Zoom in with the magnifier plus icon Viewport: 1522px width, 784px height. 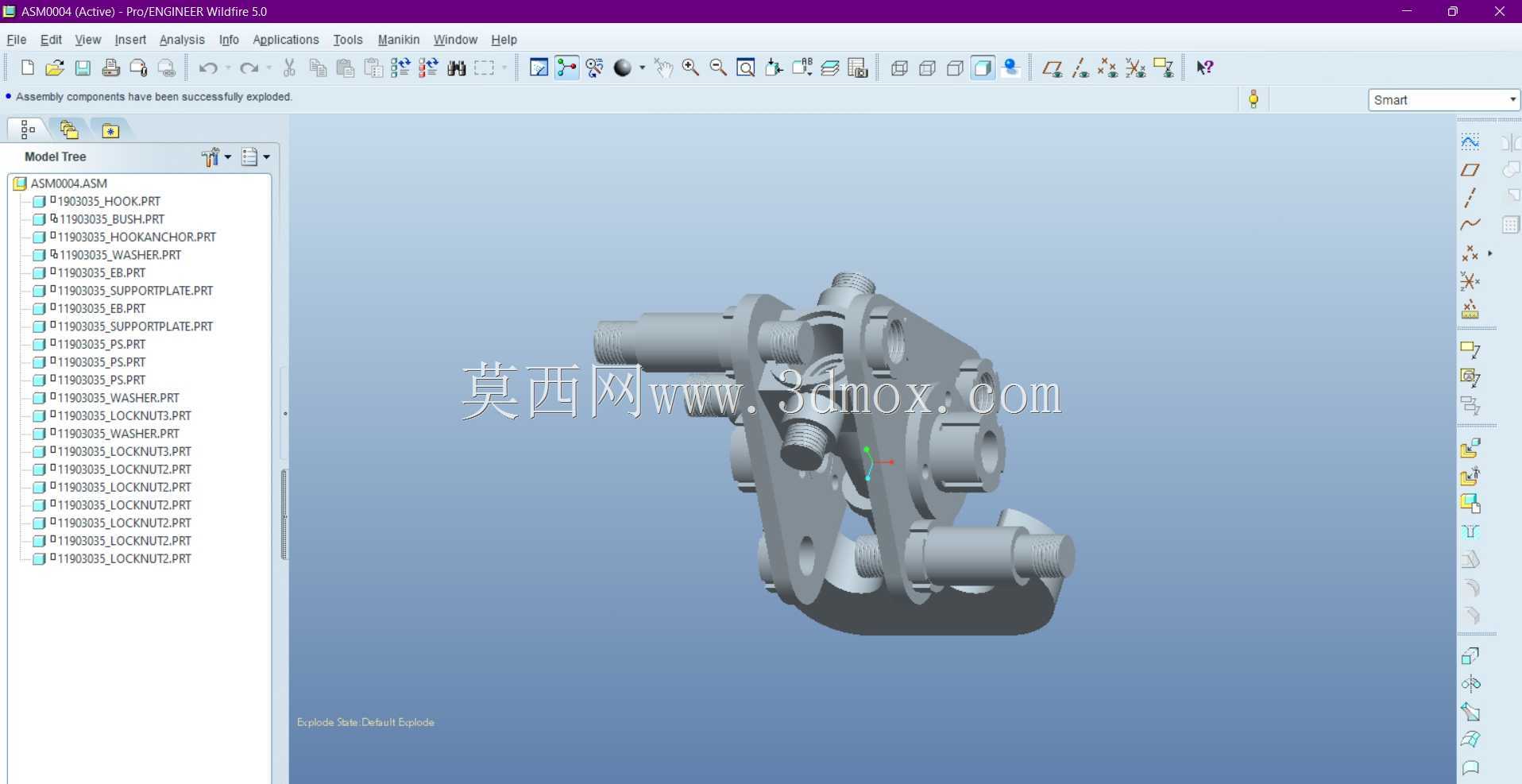690,68
